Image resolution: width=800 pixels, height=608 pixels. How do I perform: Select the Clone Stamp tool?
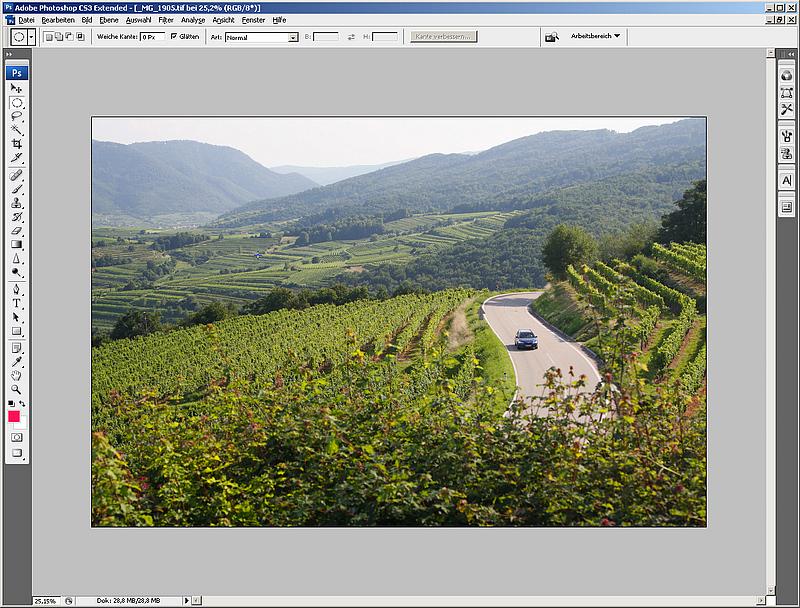click(16, 203)
